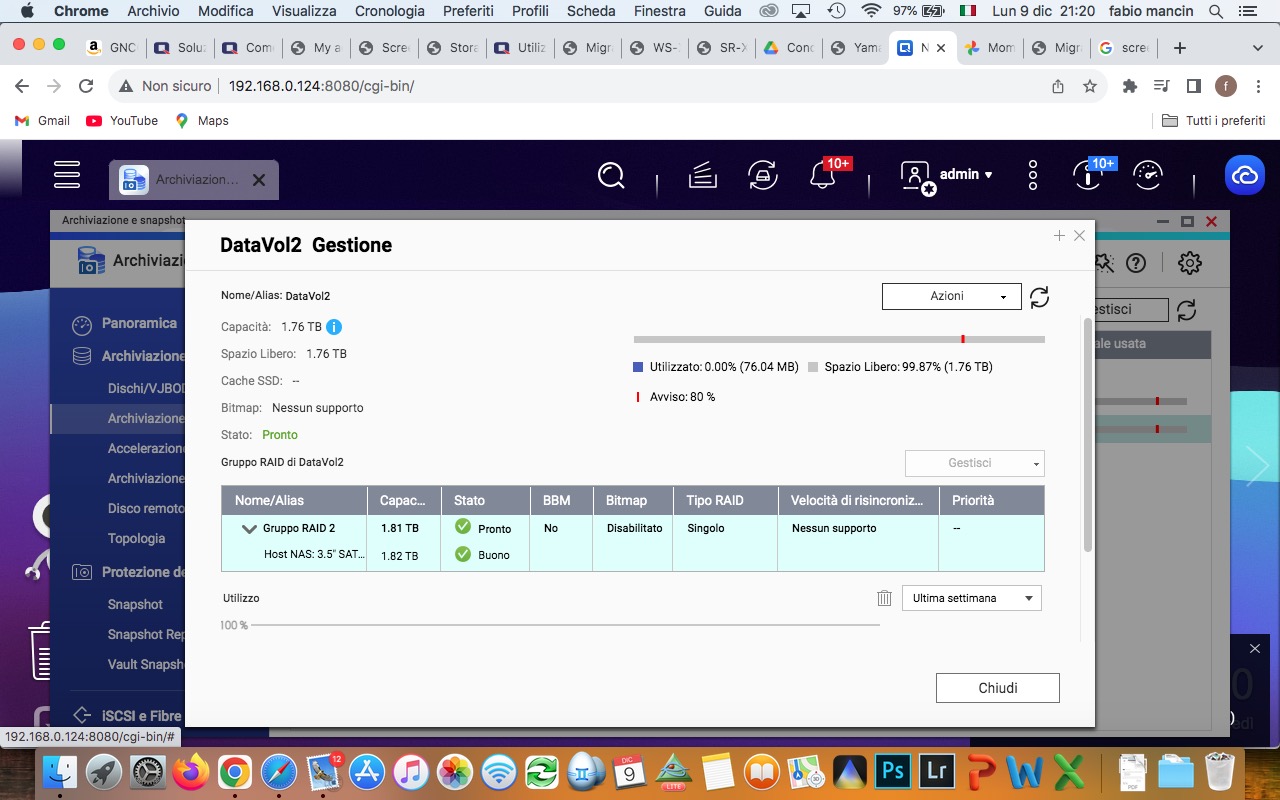
Task: Open the dashboard gauge icon
Action: point(1148,176)
